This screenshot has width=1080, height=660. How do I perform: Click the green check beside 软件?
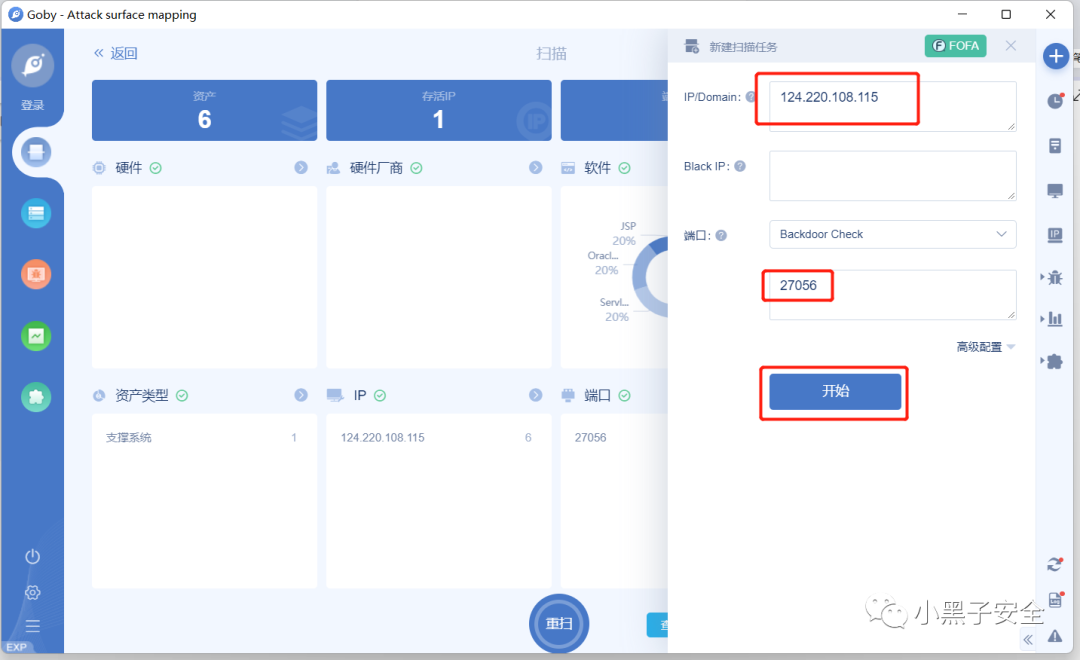(x=624, y=168)
